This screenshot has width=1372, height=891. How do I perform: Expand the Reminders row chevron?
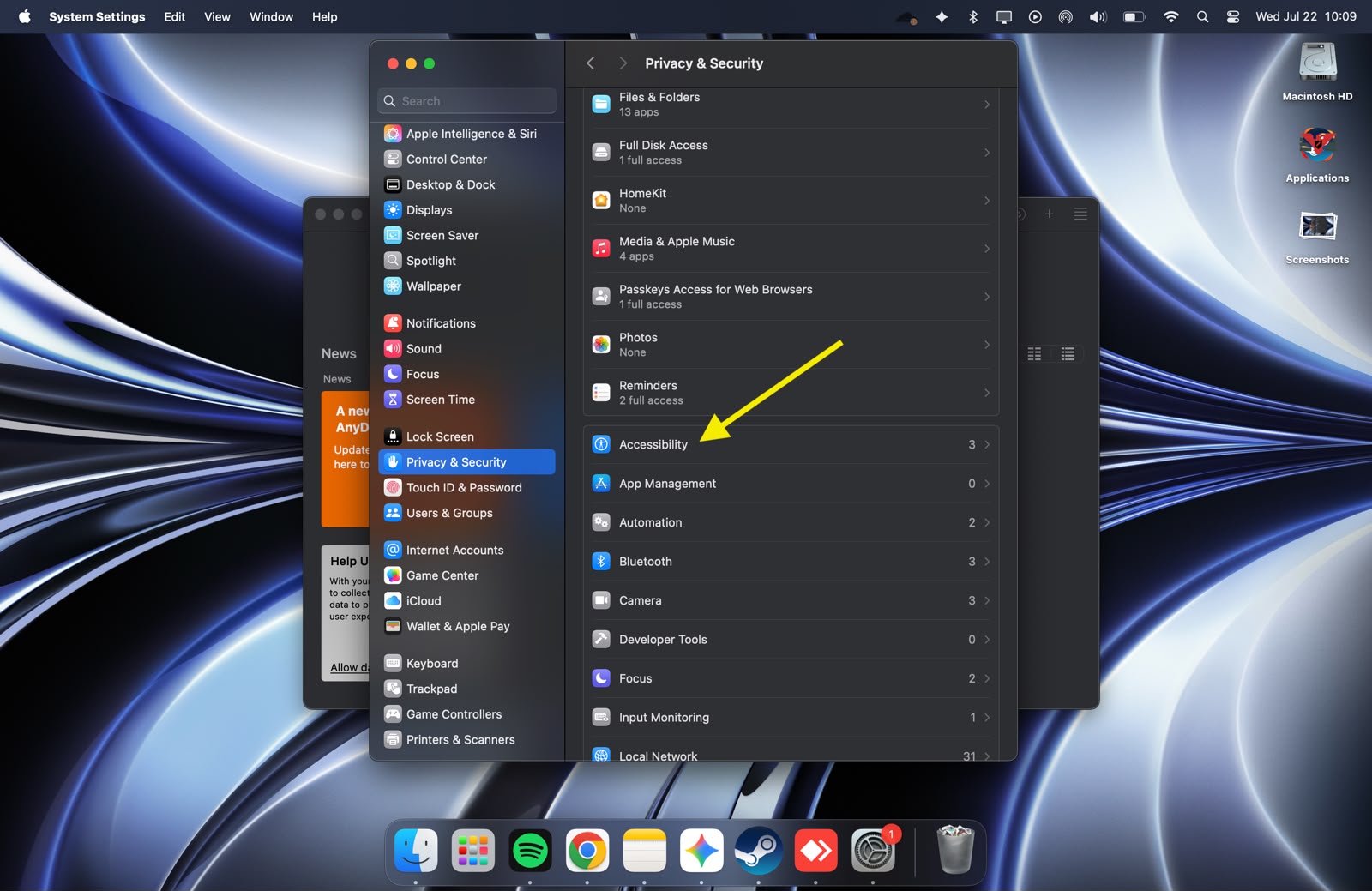pyautogui.click(x=987, y=393)
